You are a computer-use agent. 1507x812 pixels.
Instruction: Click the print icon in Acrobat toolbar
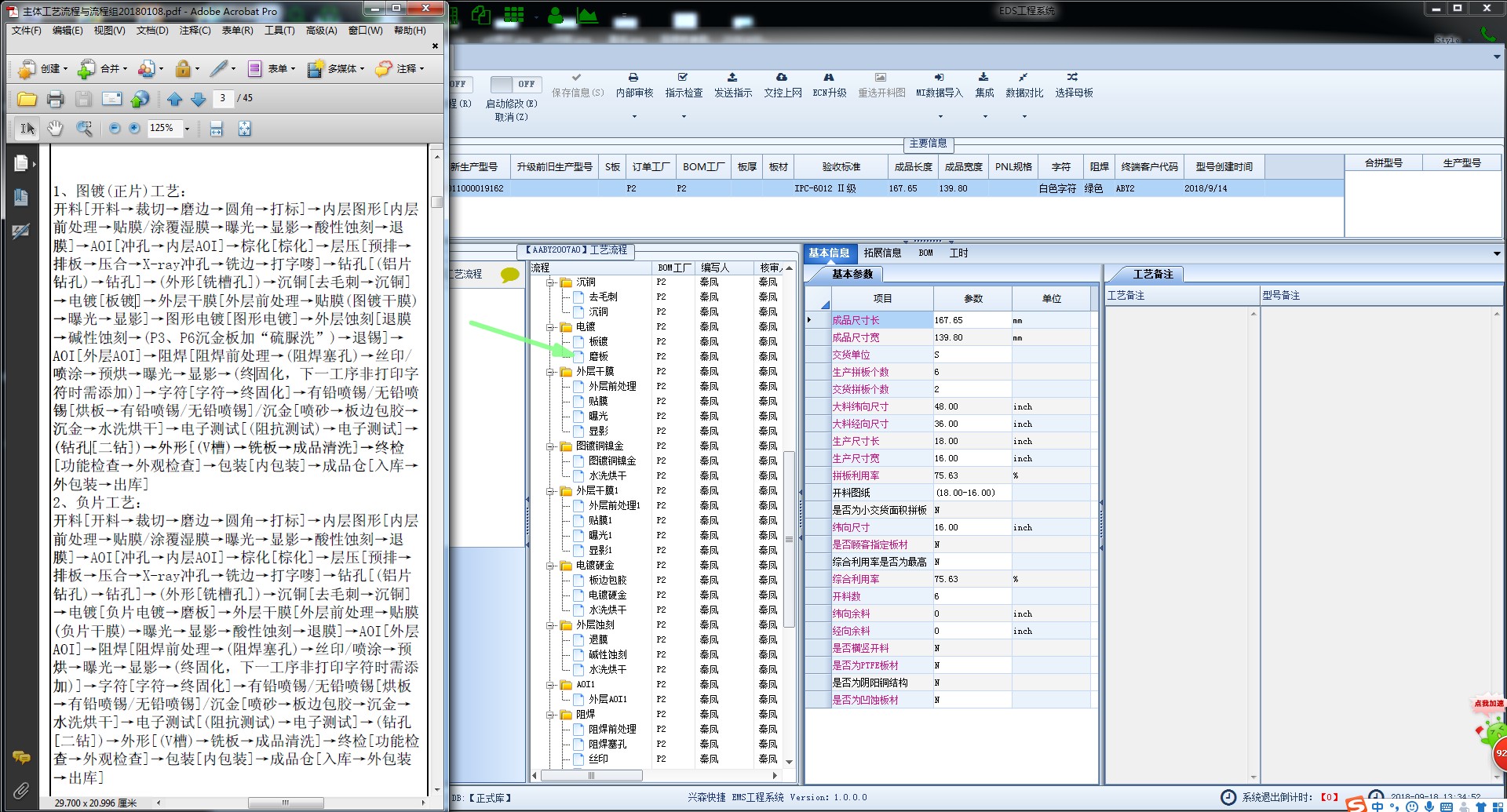click(x=55, y=99)
